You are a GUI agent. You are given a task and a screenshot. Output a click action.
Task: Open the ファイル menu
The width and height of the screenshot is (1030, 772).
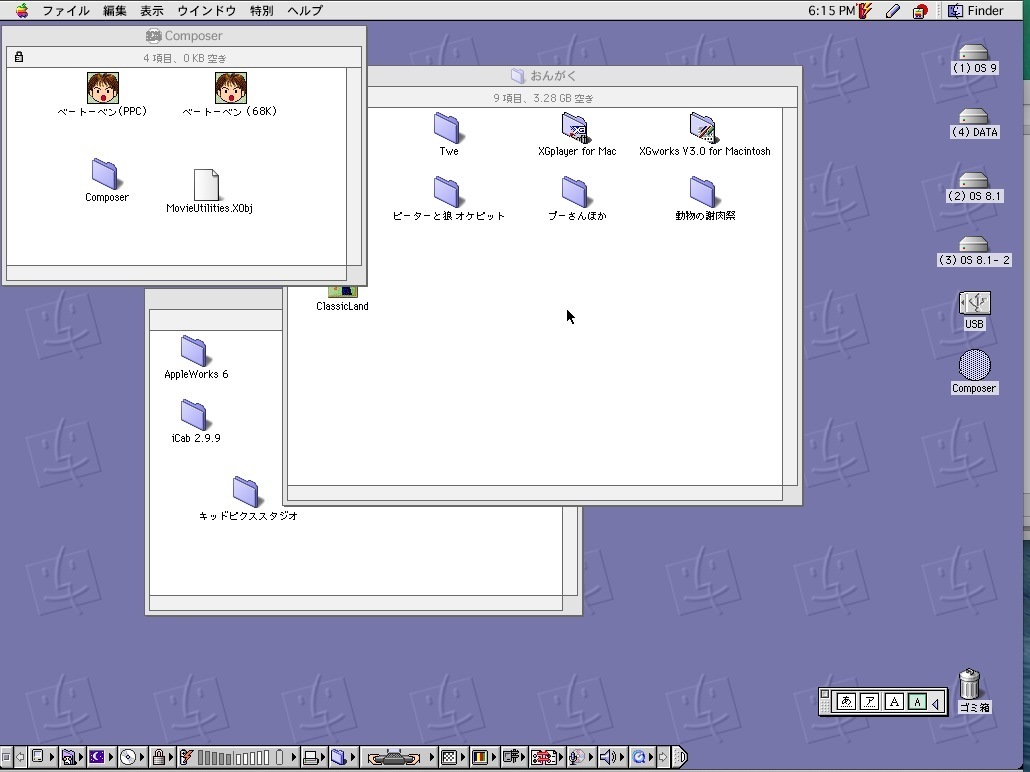coord(66,11)
